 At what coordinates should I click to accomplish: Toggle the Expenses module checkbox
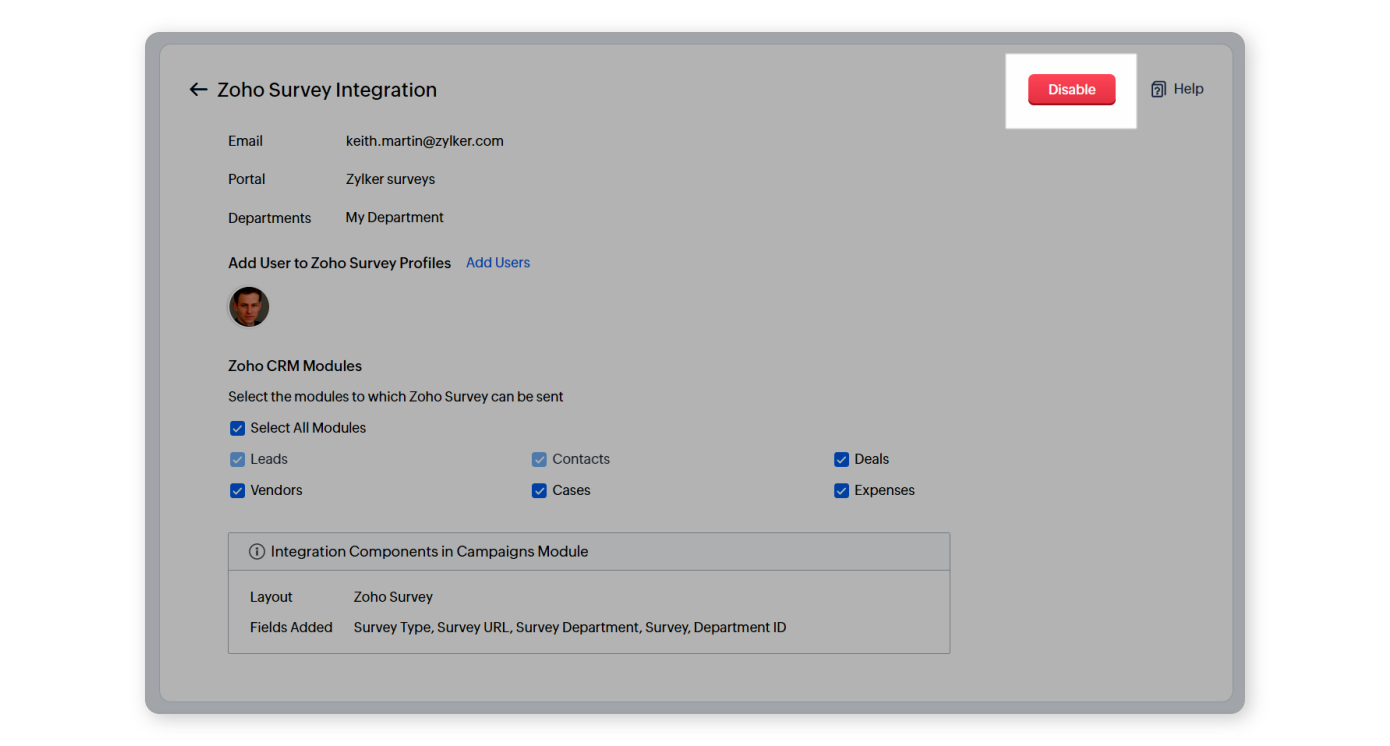(841, 491)
